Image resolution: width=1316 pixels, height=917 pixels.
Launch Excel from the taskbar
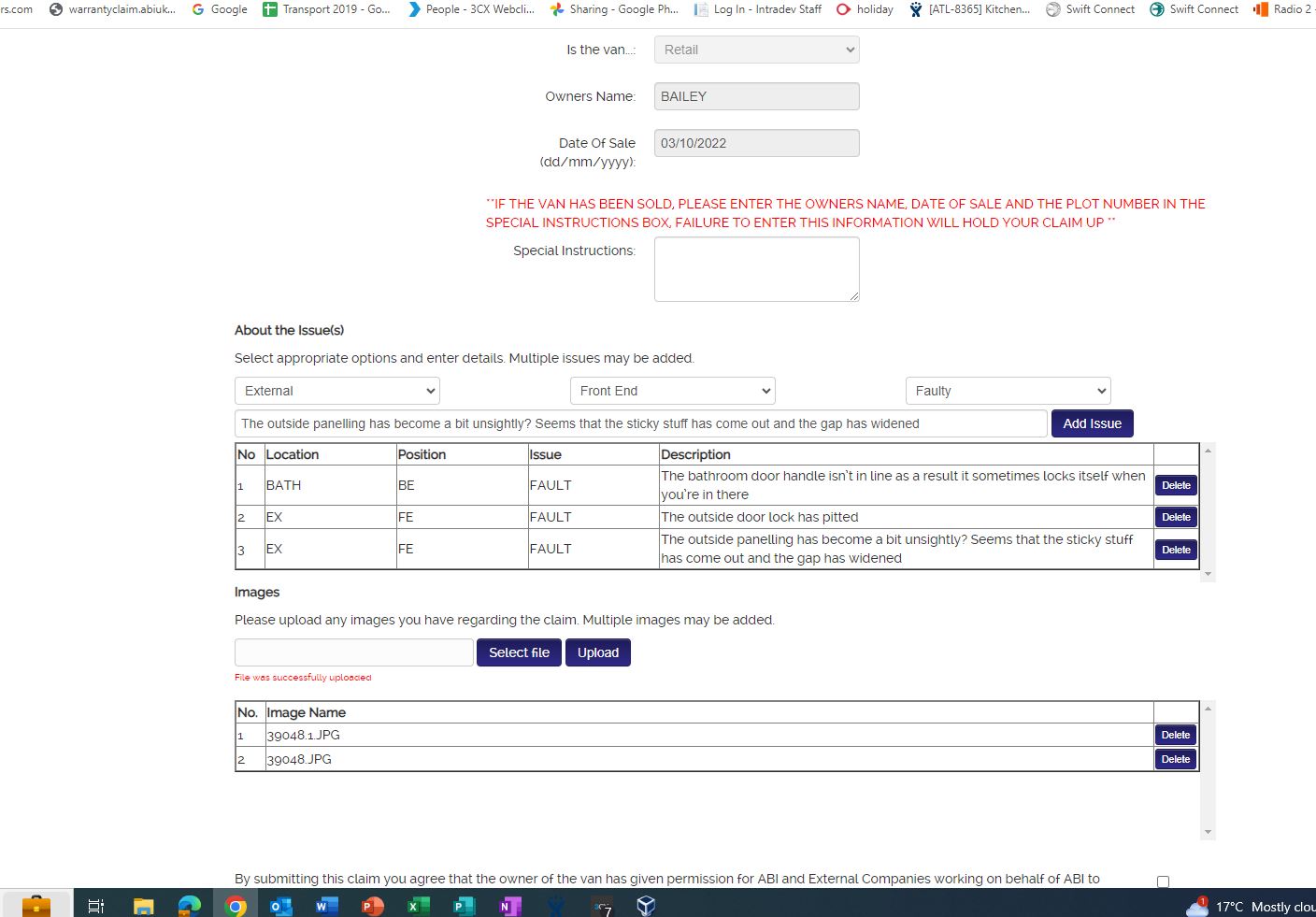coord(418,905)
